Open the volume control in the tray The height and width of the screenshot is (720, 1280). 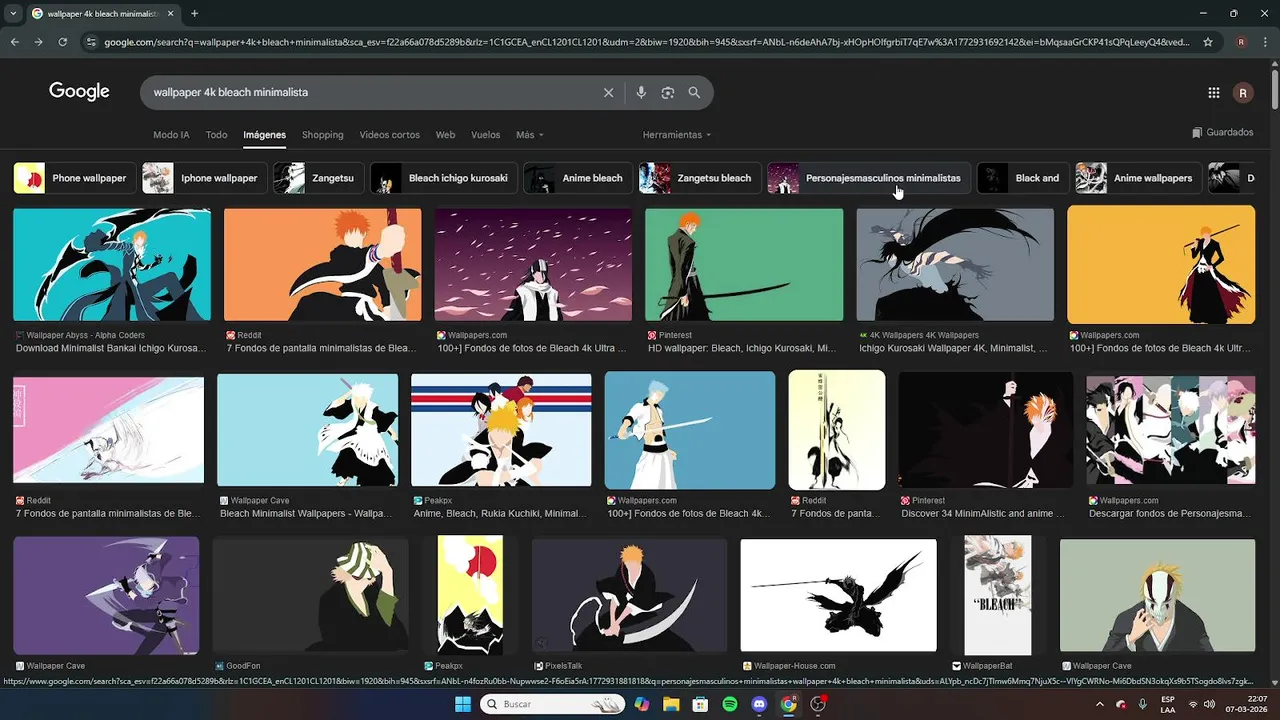(1209, 704)
